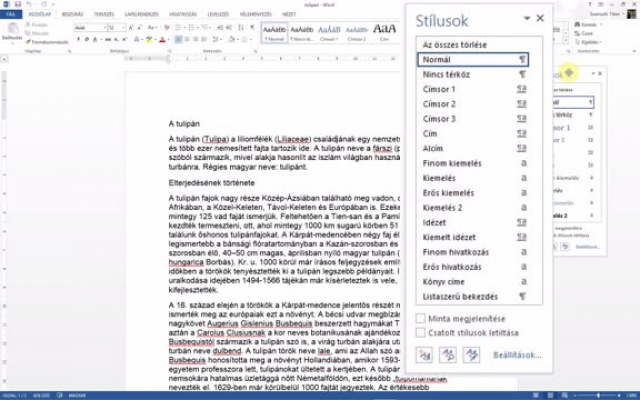Image resolution: width=640 pixels, height=400 pixels.
Task: Switch to the TERVEZÉS ribbon tab
Action: coord(104,14)
